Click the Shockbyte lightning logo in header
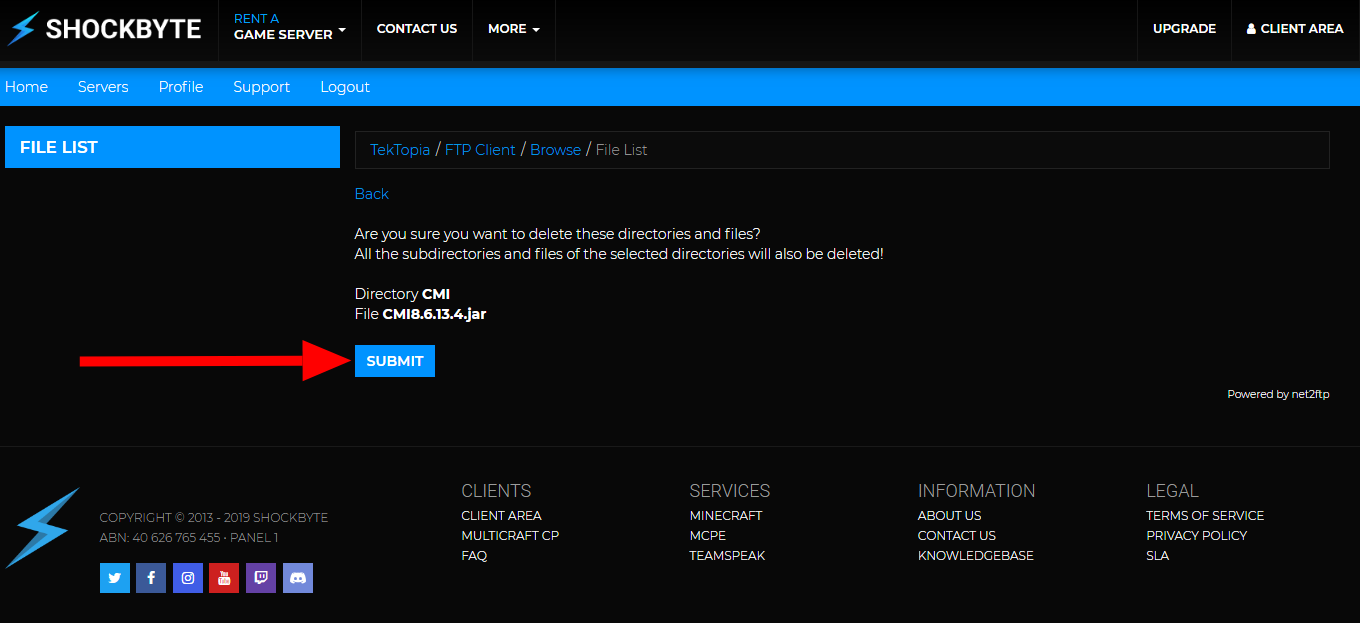The height and width of the screenshot is (623, 1360). (x=22, y=28)
